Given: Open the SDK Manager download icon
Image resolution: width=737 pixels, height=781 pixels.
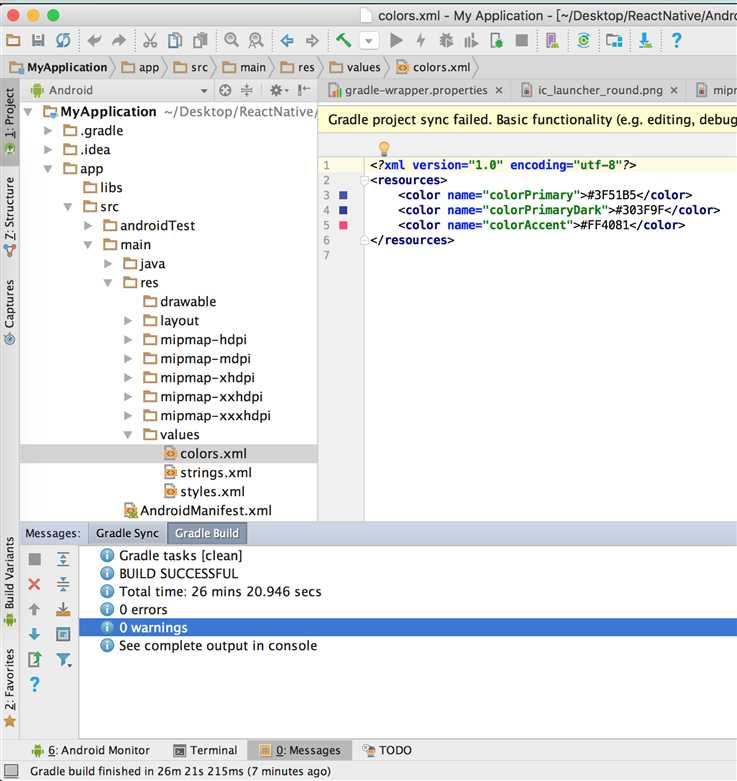Looking at the screenshot, I should pos(645,40).
